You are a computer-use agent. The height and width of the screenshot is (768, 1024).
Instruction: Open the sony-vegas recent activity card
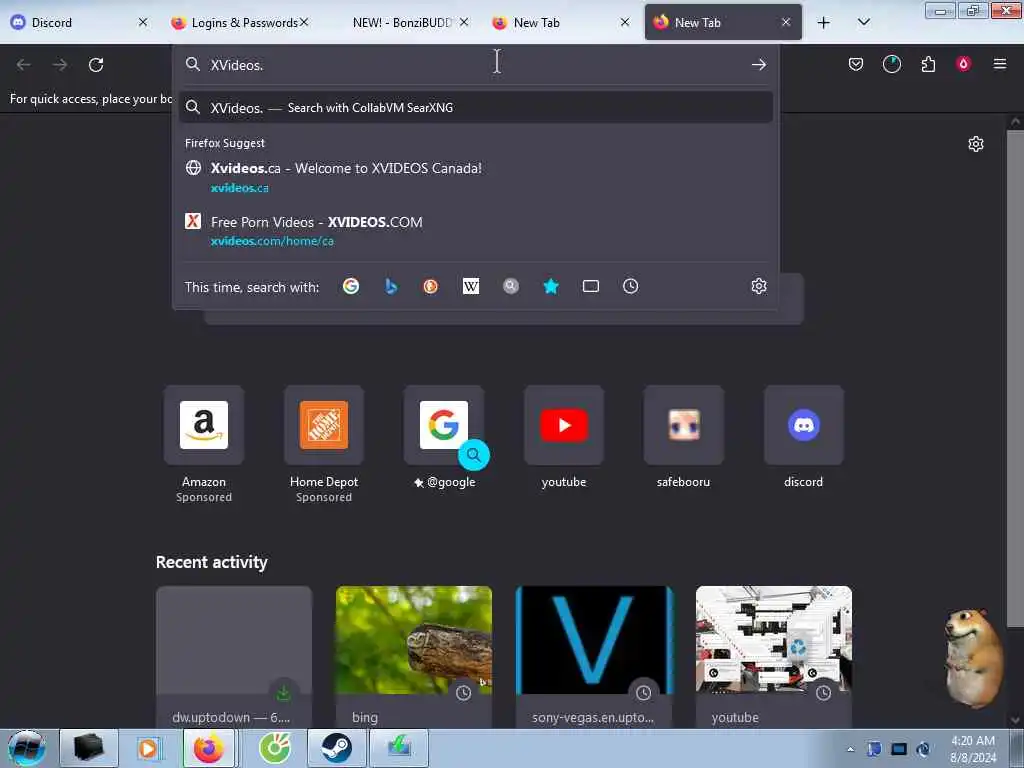pyautogui.click(x=594, y=656)
